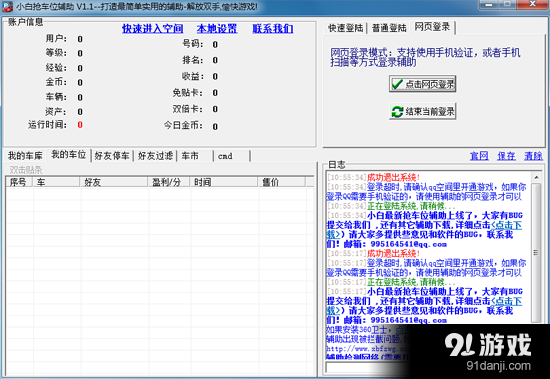Click the 盈利/分 column header
The width and height of the screenshot is (550, 379).
tap(168, 182)
